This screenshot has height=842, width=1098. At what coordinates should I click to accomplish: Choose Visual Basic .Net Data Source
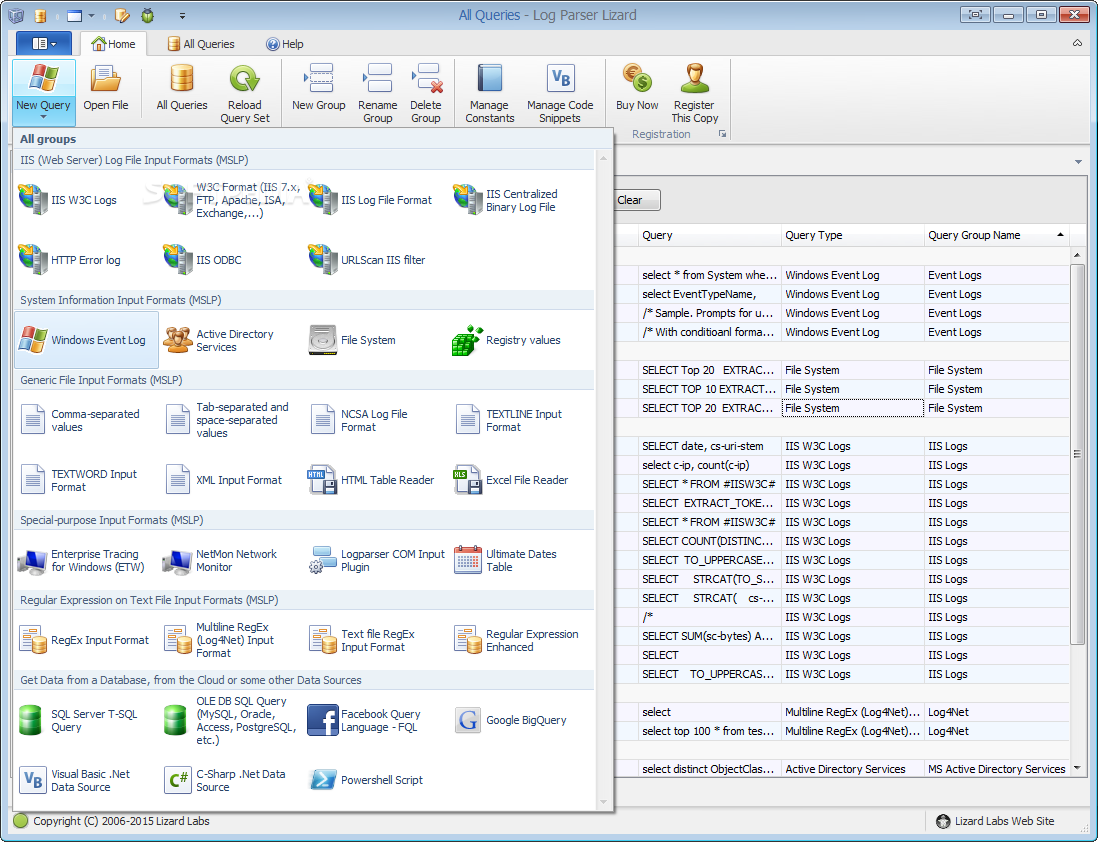(x=86, y=780)
